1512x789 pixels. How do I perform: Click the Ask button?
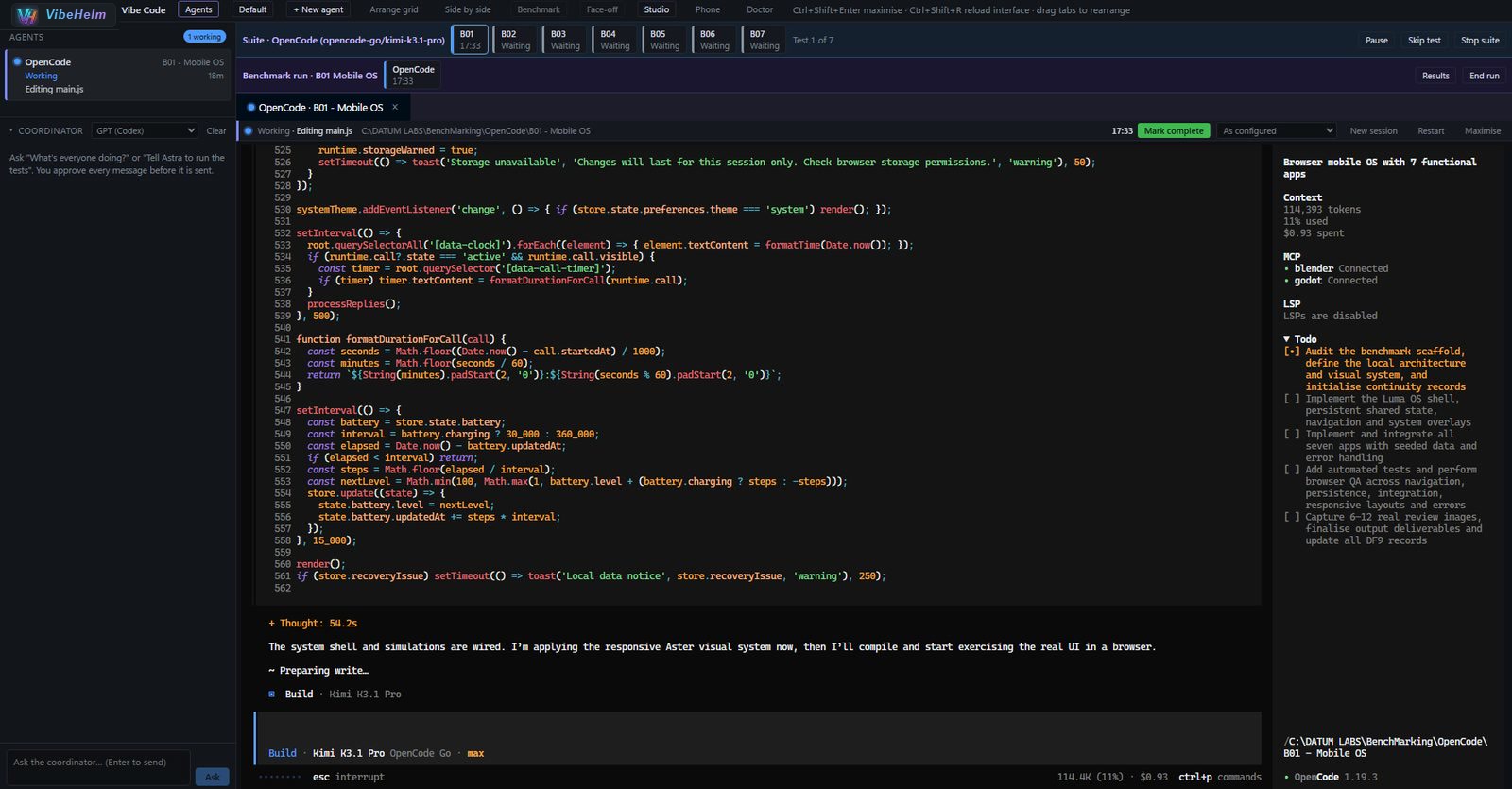(212, 777)
